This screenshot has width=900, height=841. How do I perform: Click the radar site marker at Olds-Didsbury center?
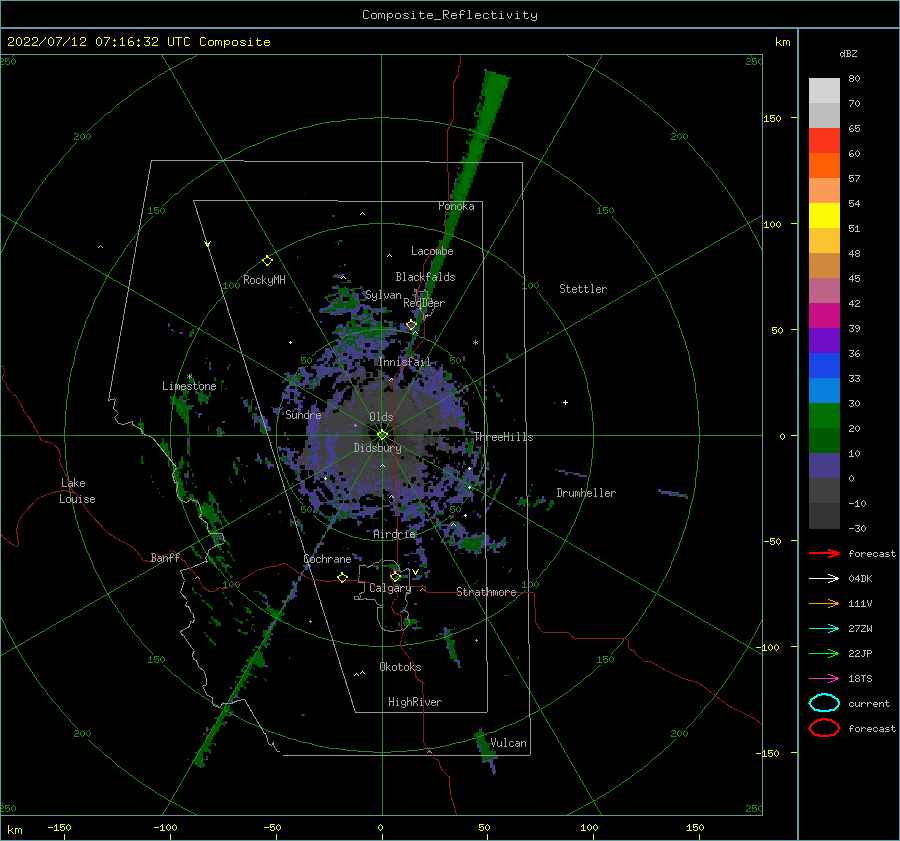(x=382, y=435)
